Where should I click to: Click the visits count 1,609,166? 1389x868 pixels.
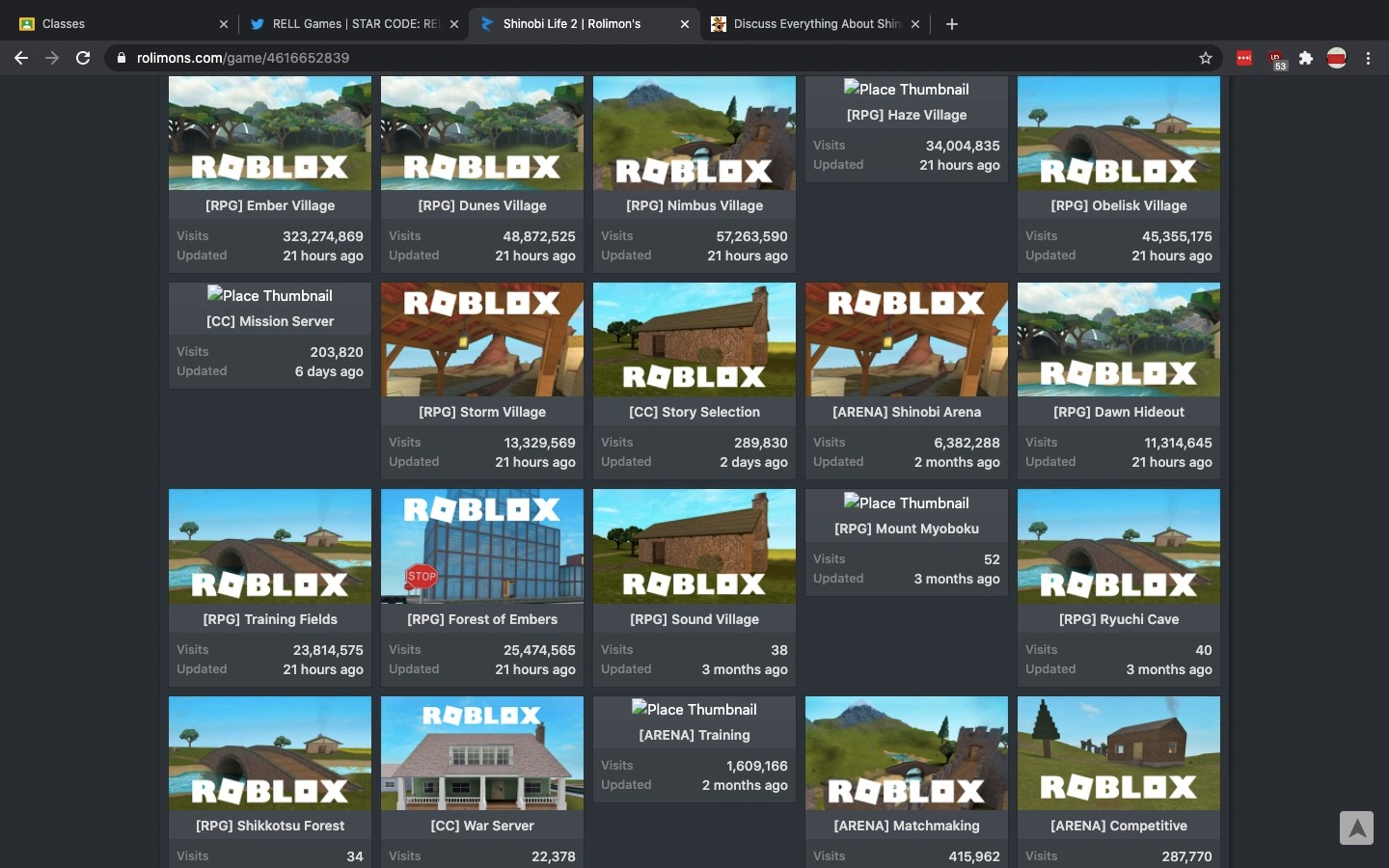coord(757,766)
